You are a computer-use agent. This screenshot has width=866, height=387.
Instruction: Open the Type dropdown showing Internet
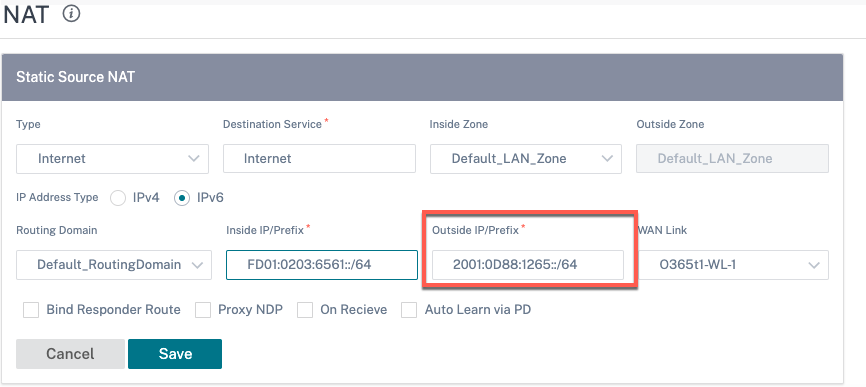coord(113,159)
